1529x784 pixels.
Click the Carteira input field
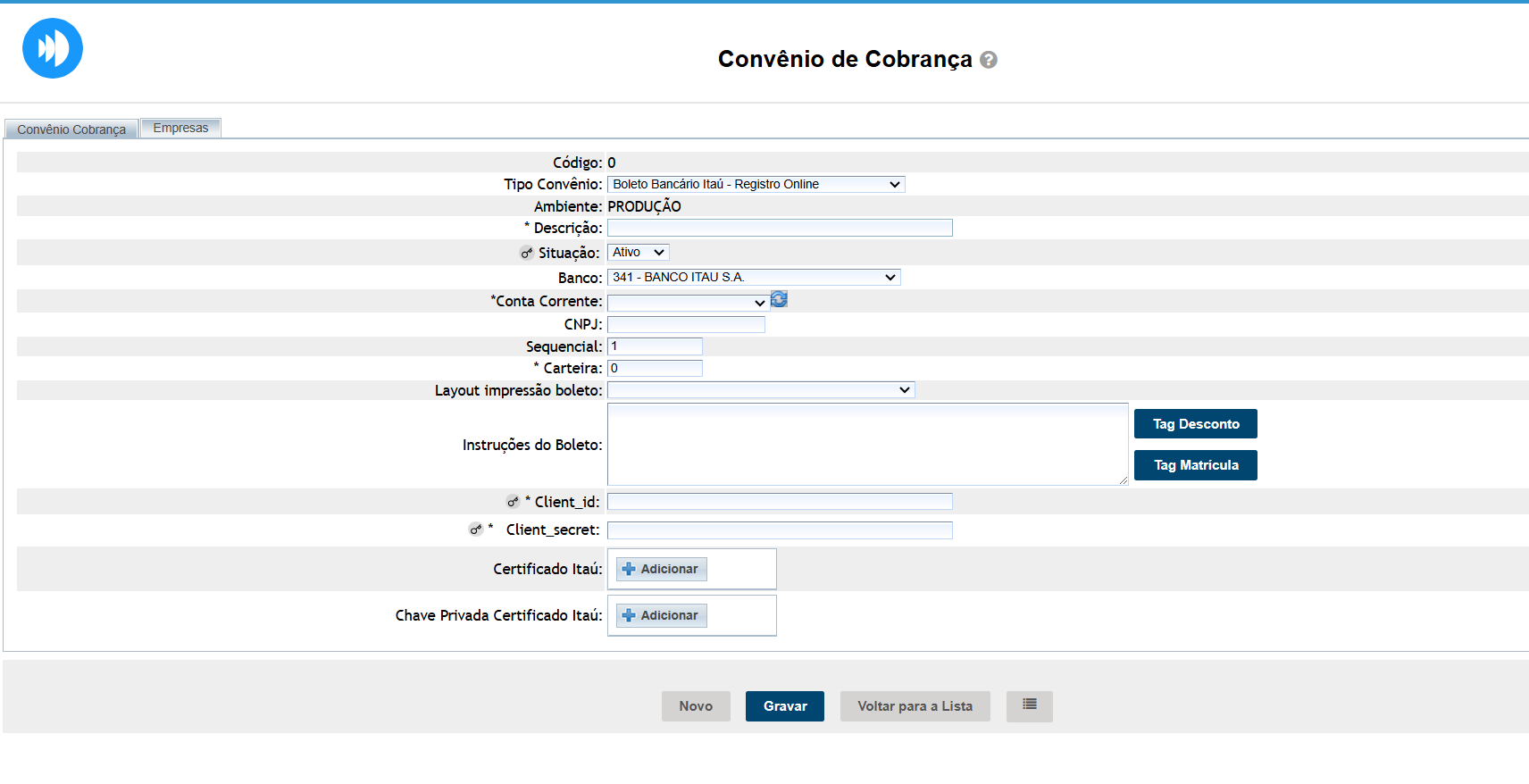pos(655,368)
